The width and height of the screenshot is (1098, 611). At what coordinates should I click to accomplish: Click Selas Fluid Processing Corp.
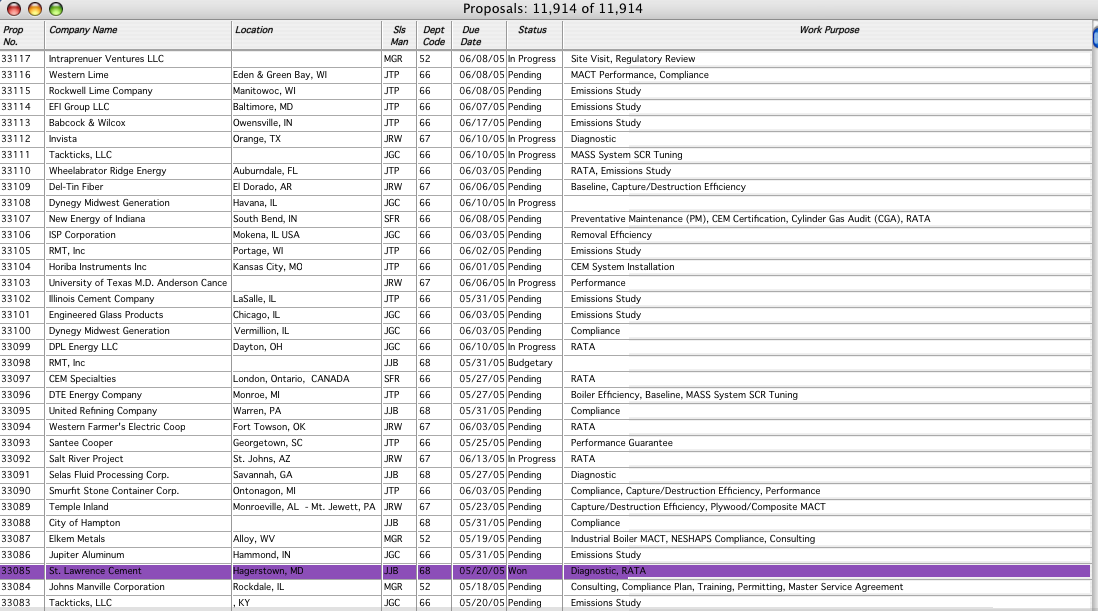click(109, 475)
